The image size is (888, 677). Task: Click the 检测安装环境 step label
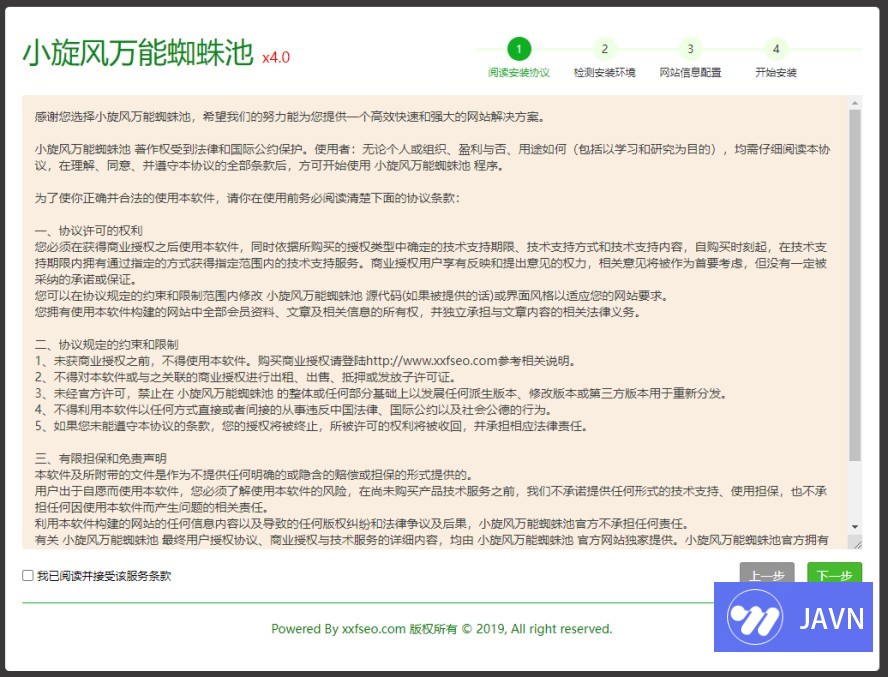point(604,73)
